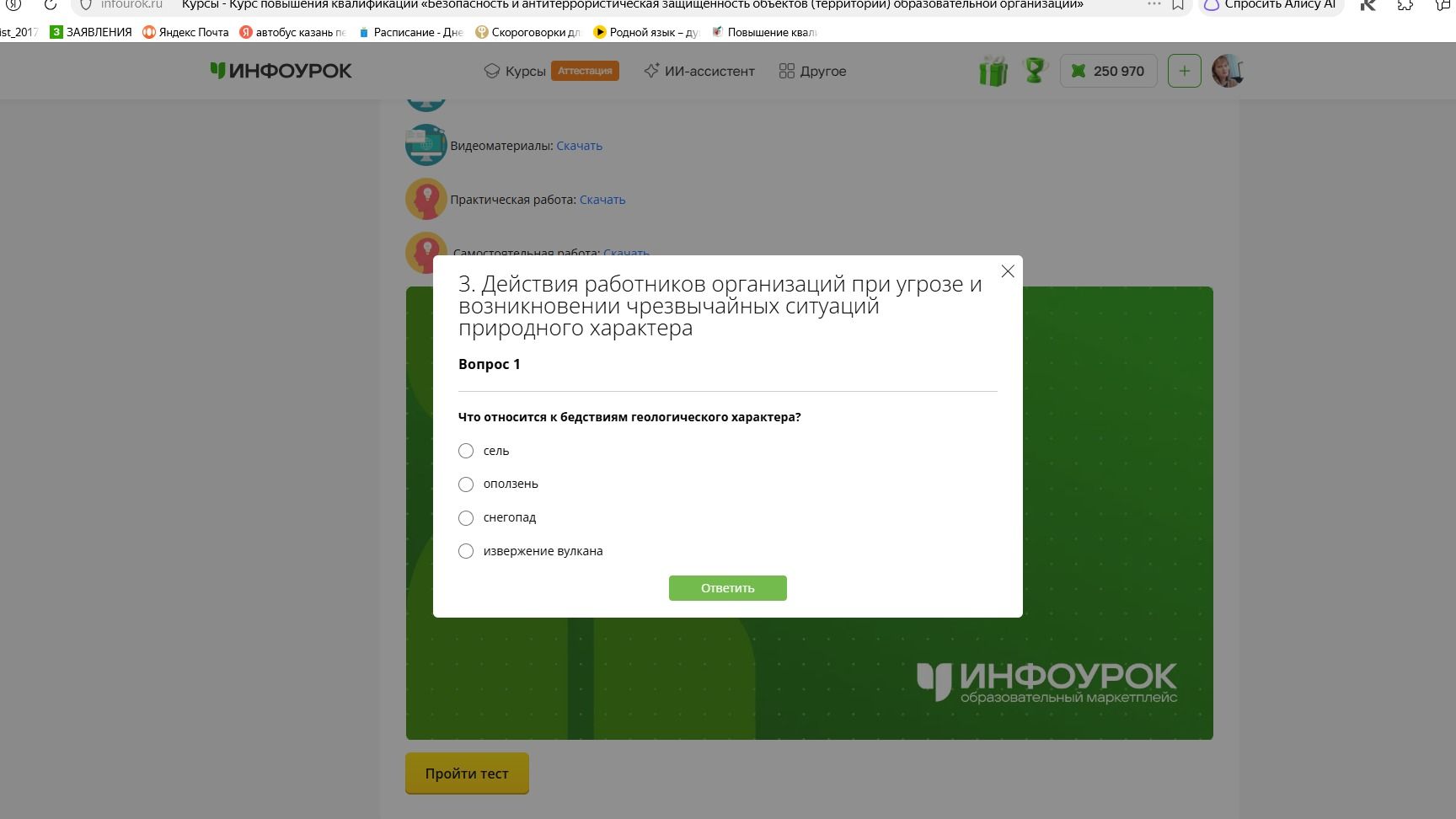Choose 'извержение вулкана' radio button
1456x819 pixels.
tap(466, 551)
